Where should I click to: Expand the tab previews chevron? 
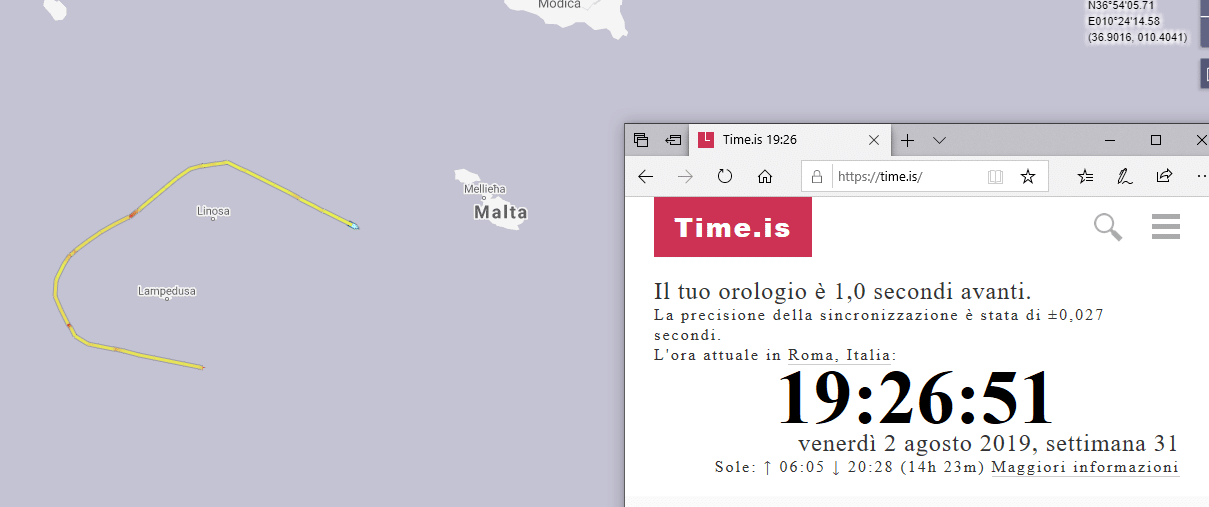coord(939,140)
